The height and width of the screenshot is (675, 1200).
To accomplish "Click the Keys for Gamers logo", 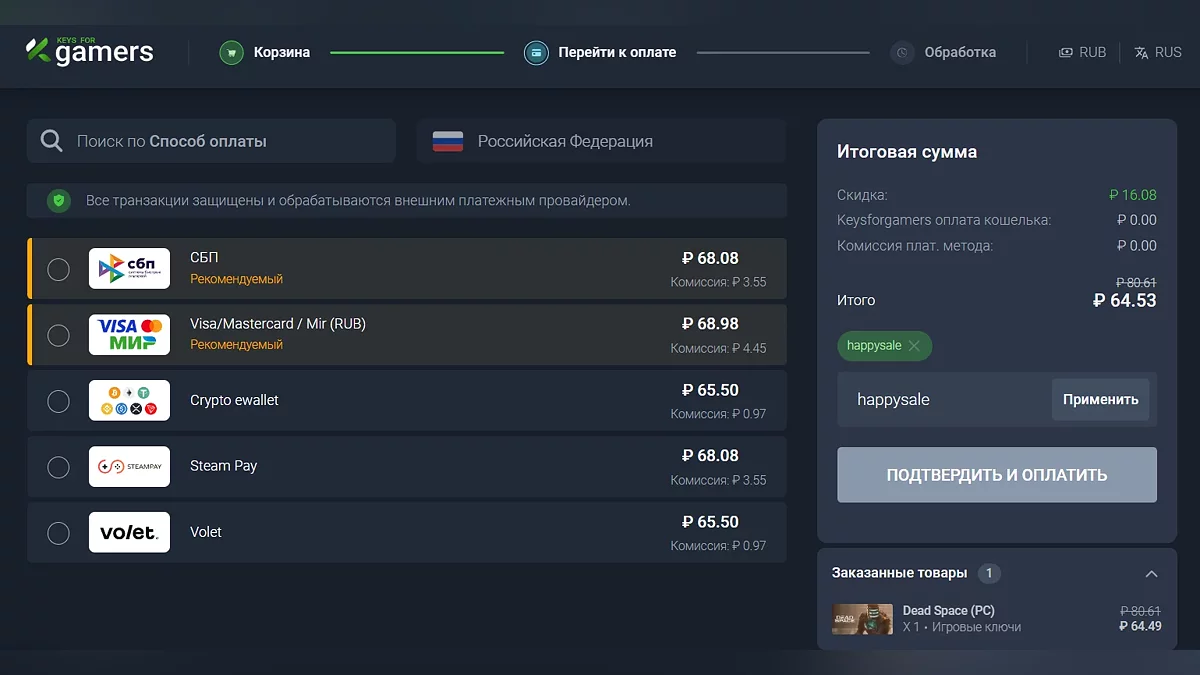I will coord(90,51).
